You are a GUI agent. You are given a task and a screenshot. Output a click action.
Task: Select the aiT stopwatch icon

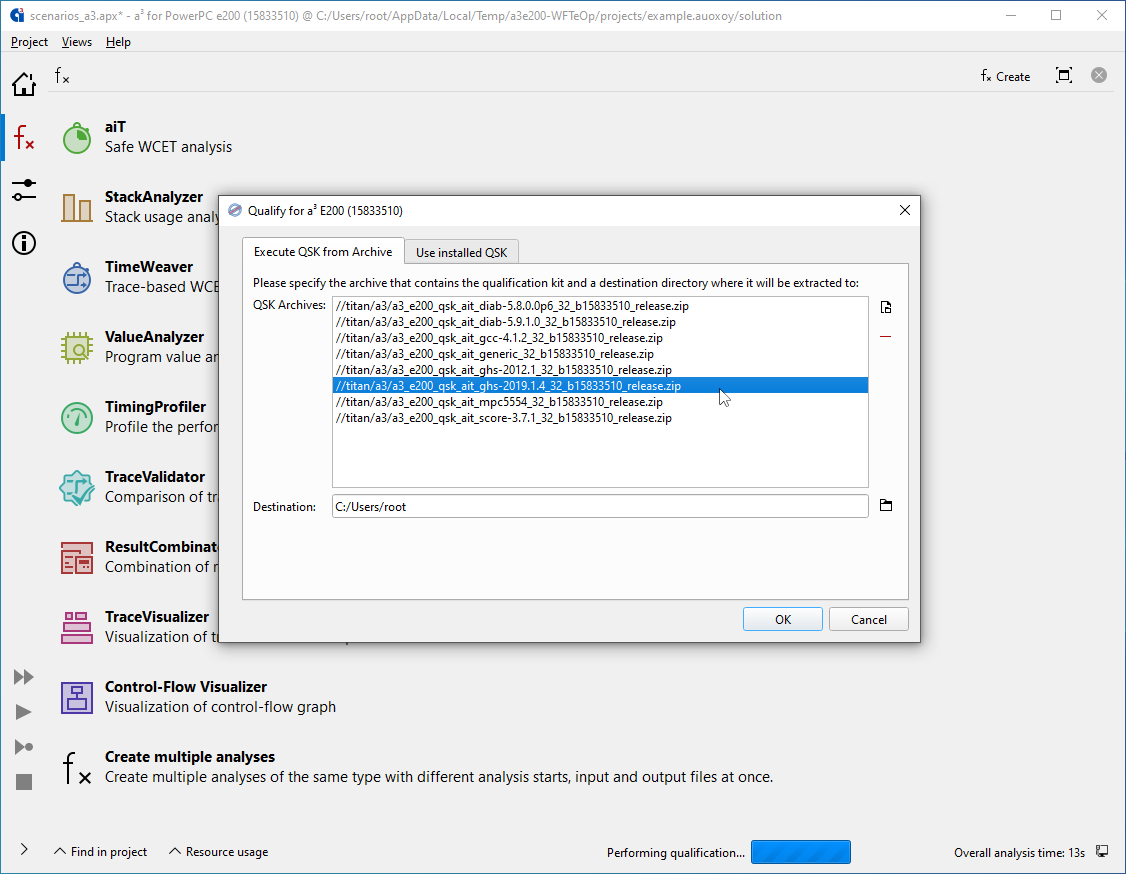coord(77,137)
